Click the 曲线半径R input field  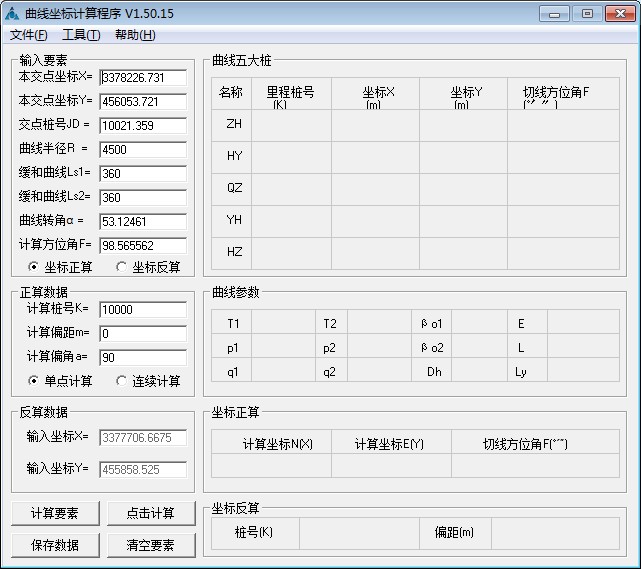pyautogui.click(x=143, y=150)
